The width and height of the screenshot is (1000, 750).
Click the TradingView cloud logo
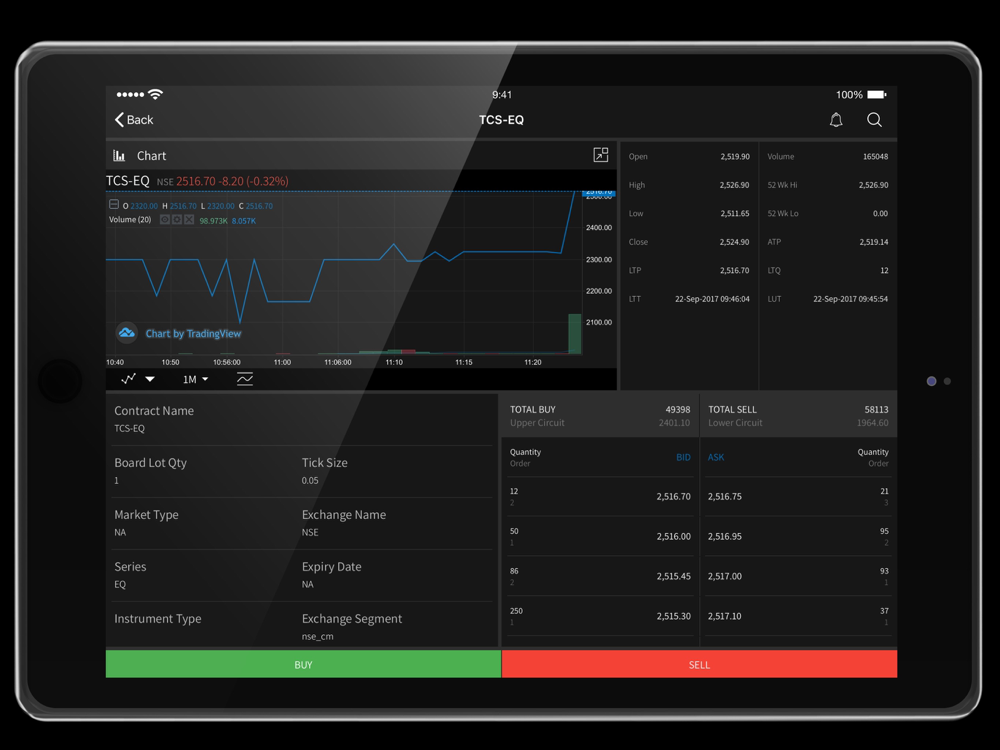(127, 333)
